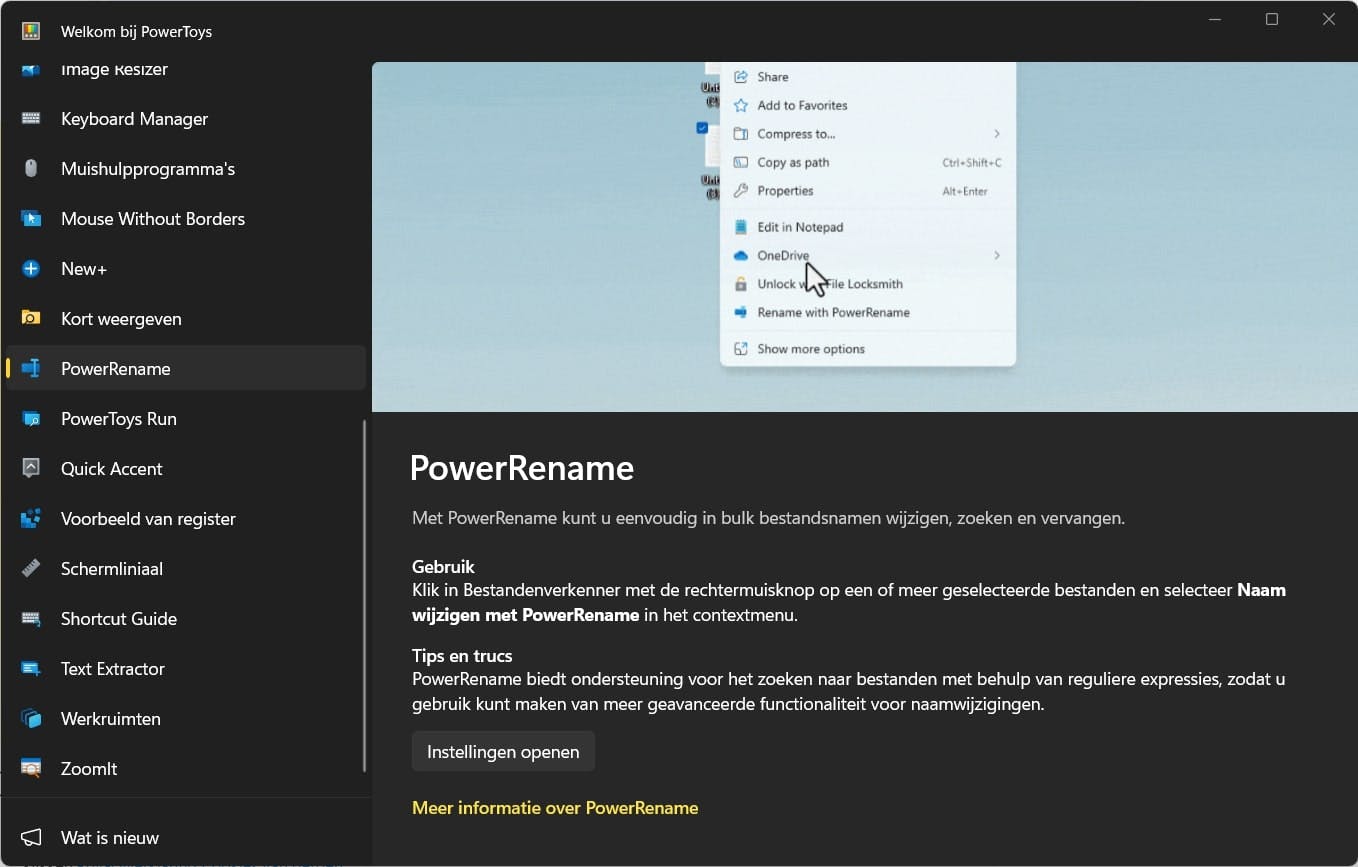
Task: Click the Text Extractor icon
Action: (x=31, y=669)
